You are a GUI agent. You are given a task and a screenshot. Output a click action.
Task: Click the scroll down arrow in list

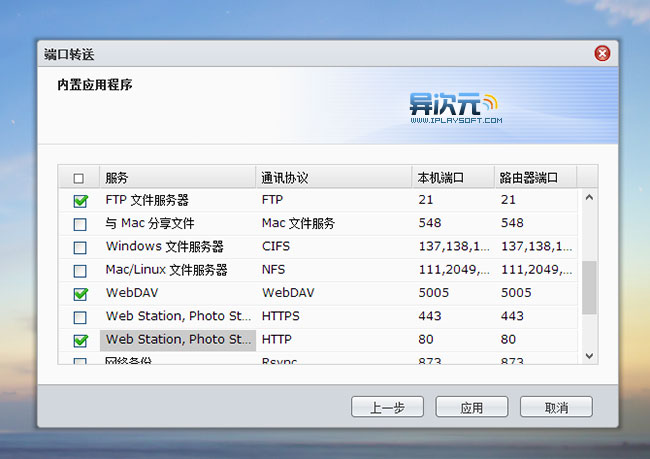pyautogui.click(x=589, y=355)
